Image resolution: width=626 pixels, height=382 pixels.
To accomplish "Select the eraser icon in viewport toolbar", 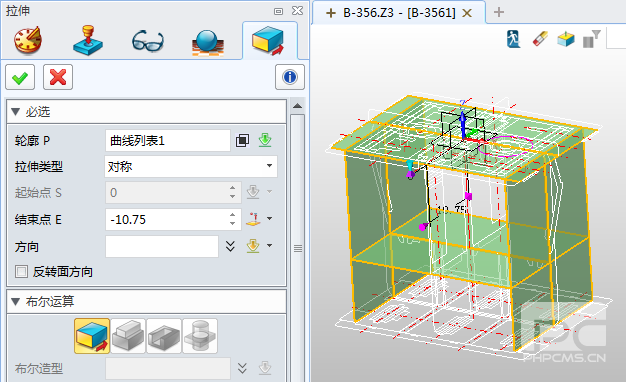I will [540, 39].
